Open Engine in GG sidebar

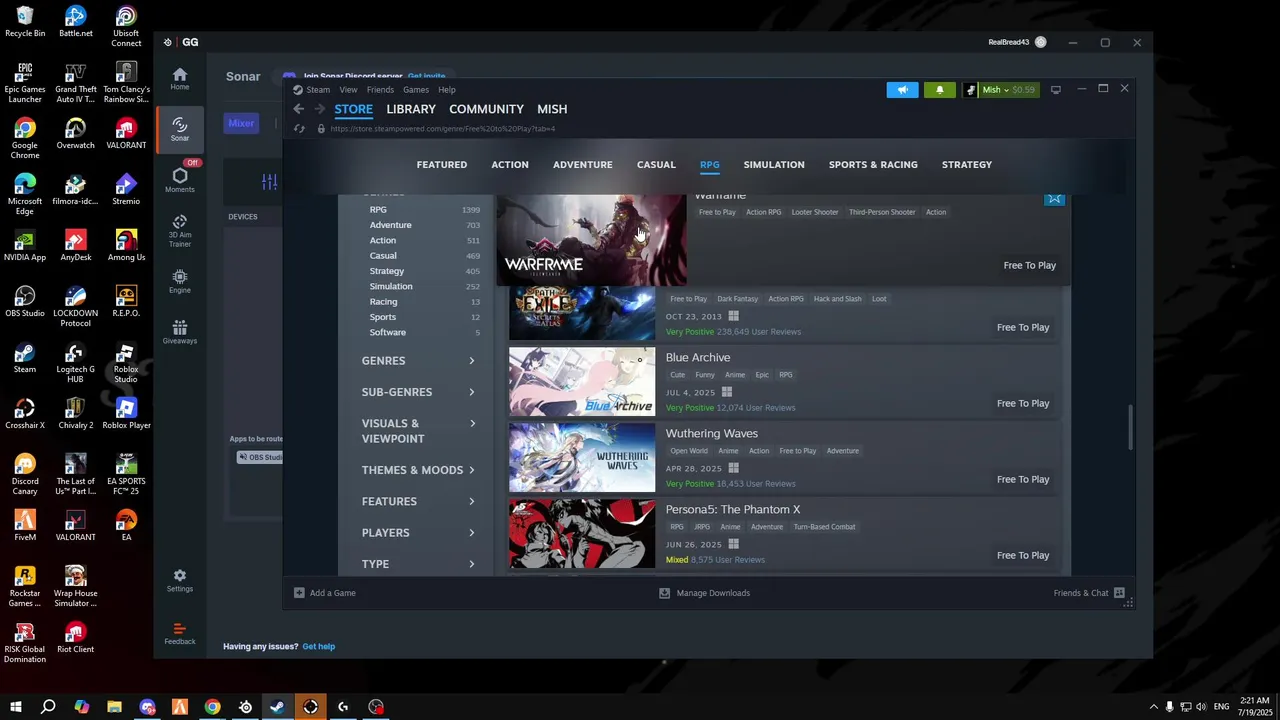(180, 282)
